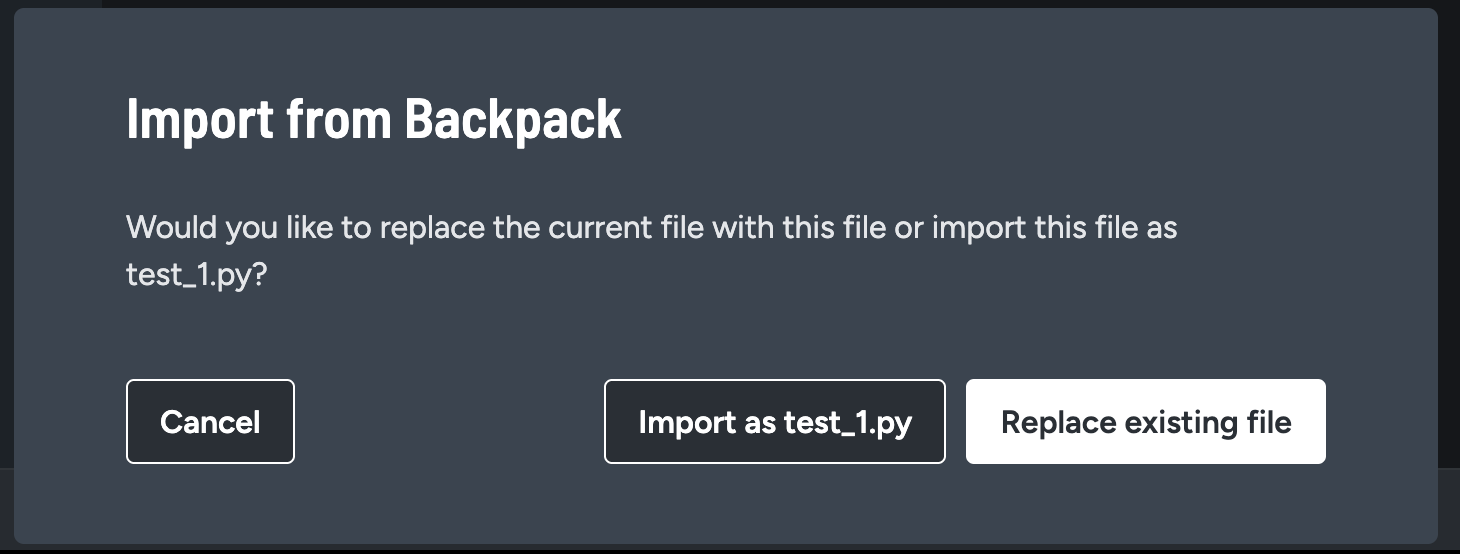
Task: Click the Import from Backpack heading
Action: click(x=374, y=120)
